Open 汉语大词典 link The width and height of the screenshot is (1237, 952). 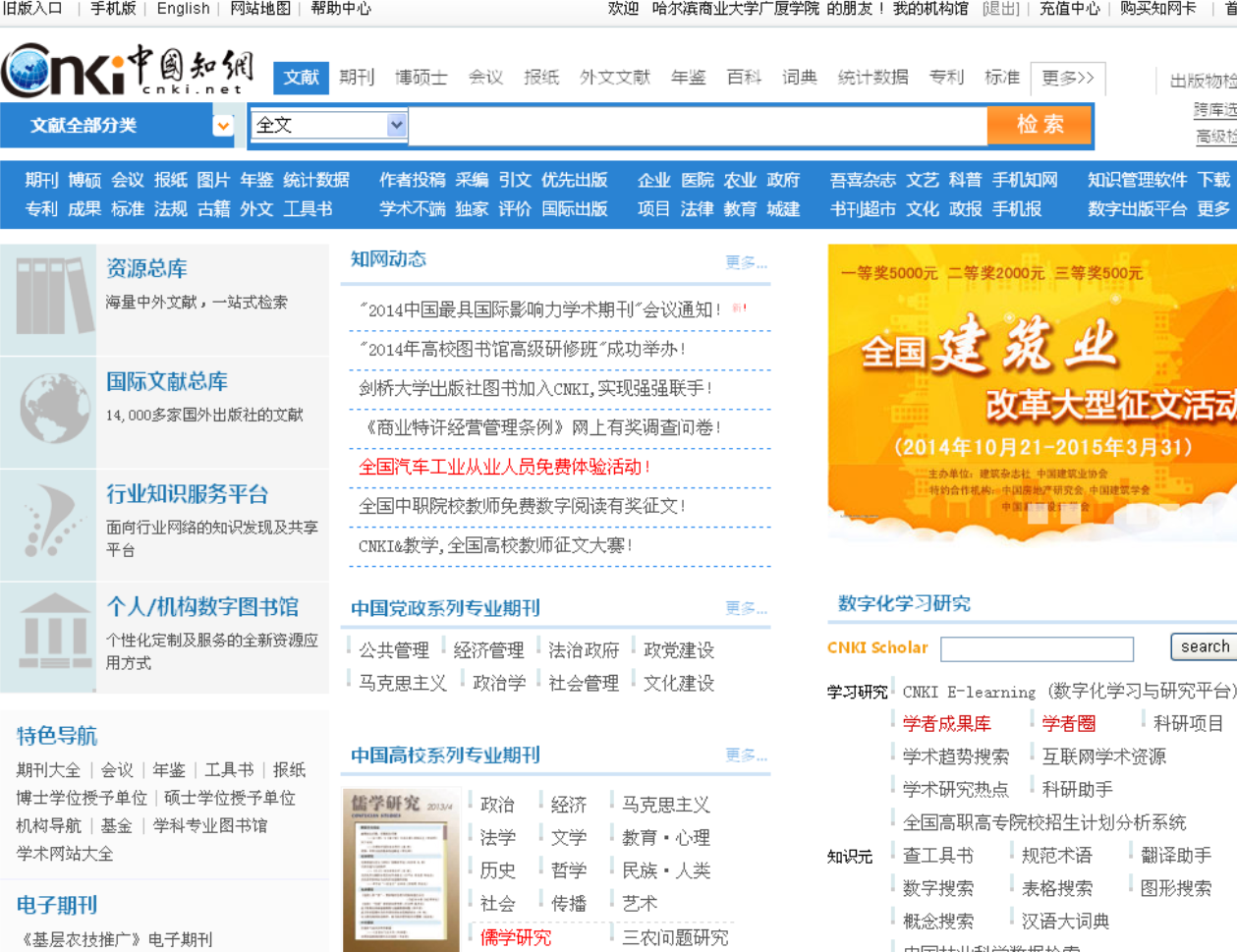point(1066,922)
